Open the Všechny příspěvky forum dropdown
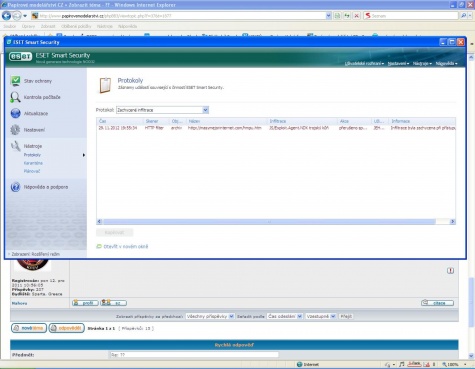 pyautogui.click(x=210, y=316)
